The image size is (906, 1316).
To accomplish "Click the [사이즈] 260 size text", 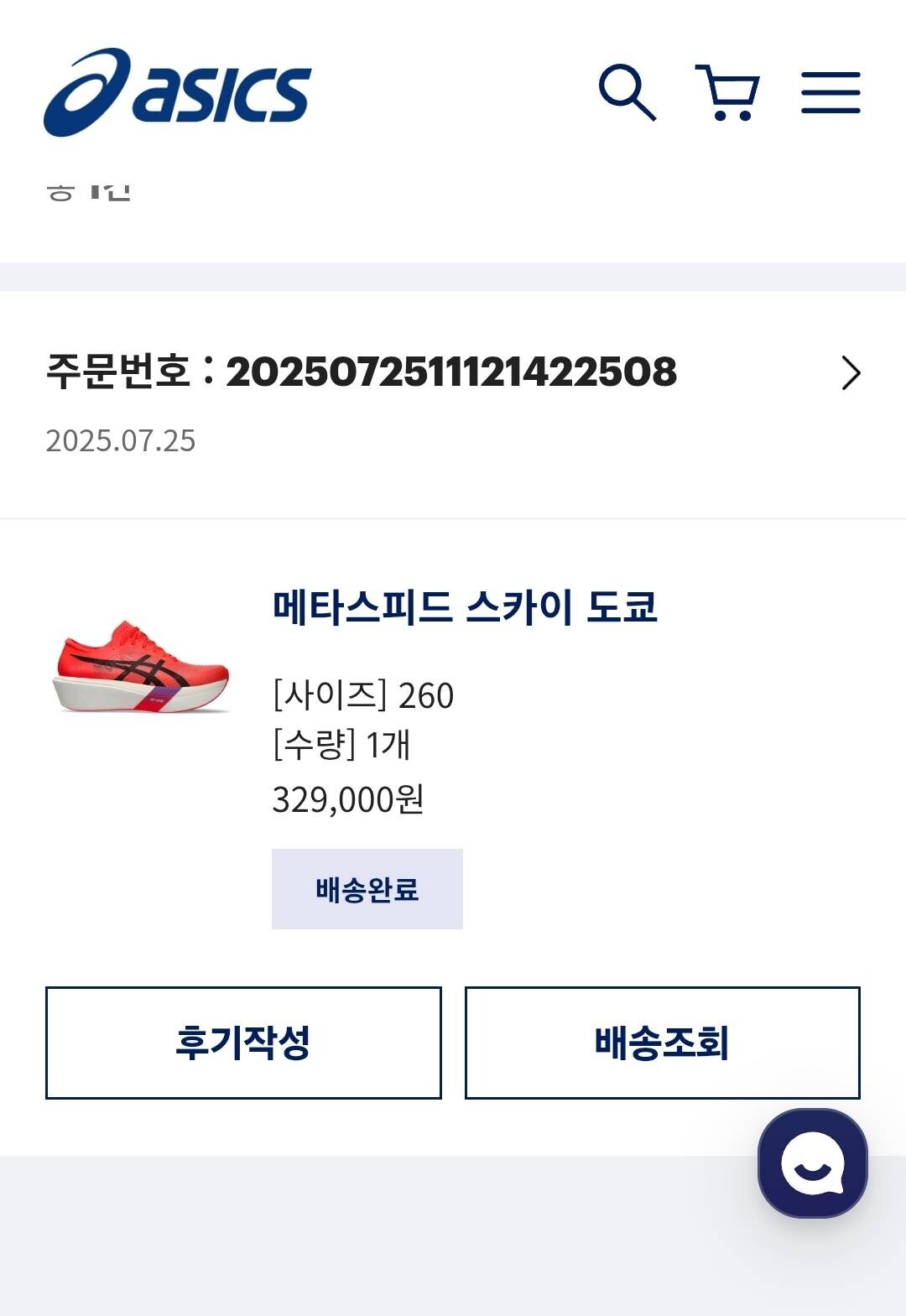I will click(363, 695).
